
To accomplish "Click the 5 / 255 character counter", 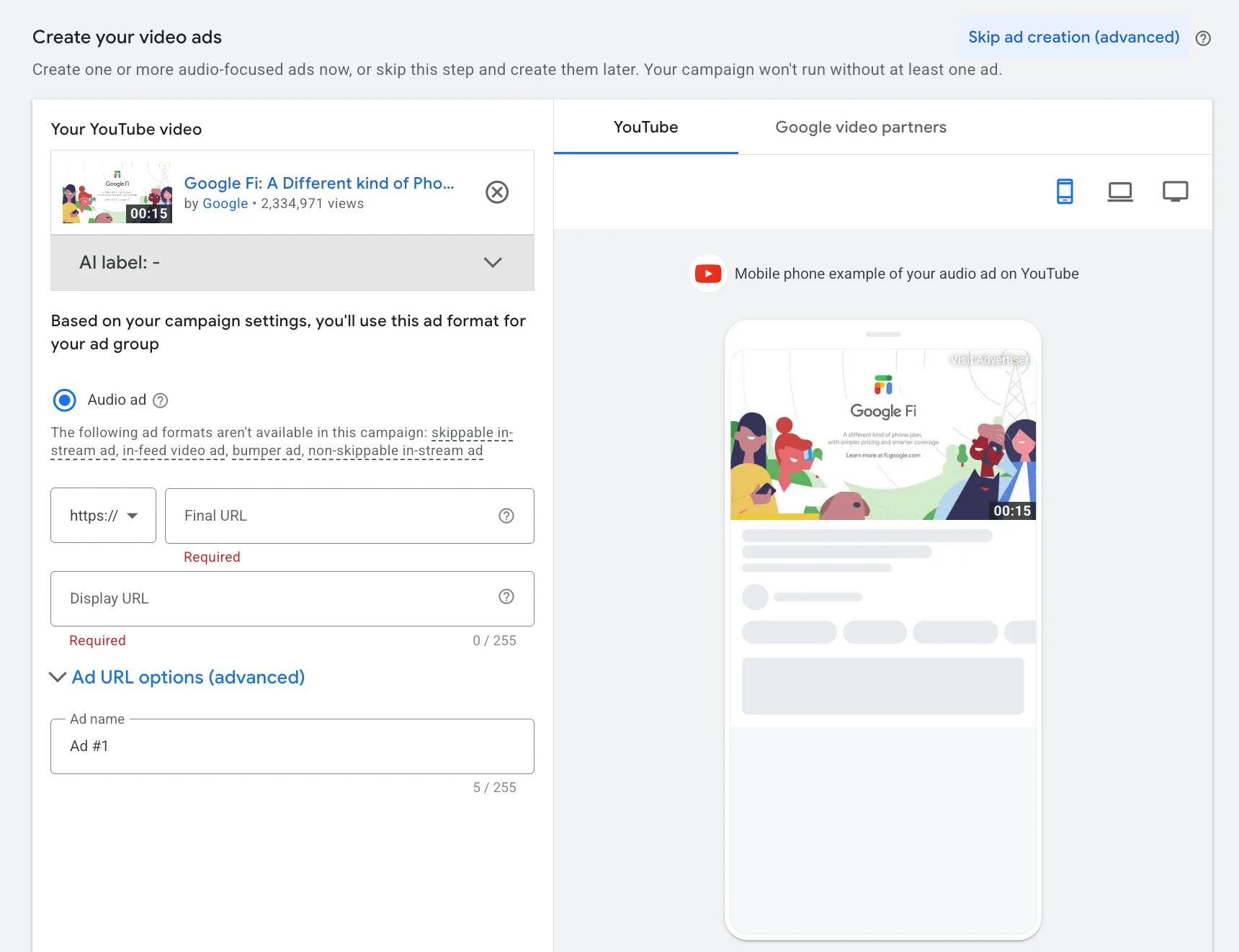I will pyautogui.click(x=494, y=787).
